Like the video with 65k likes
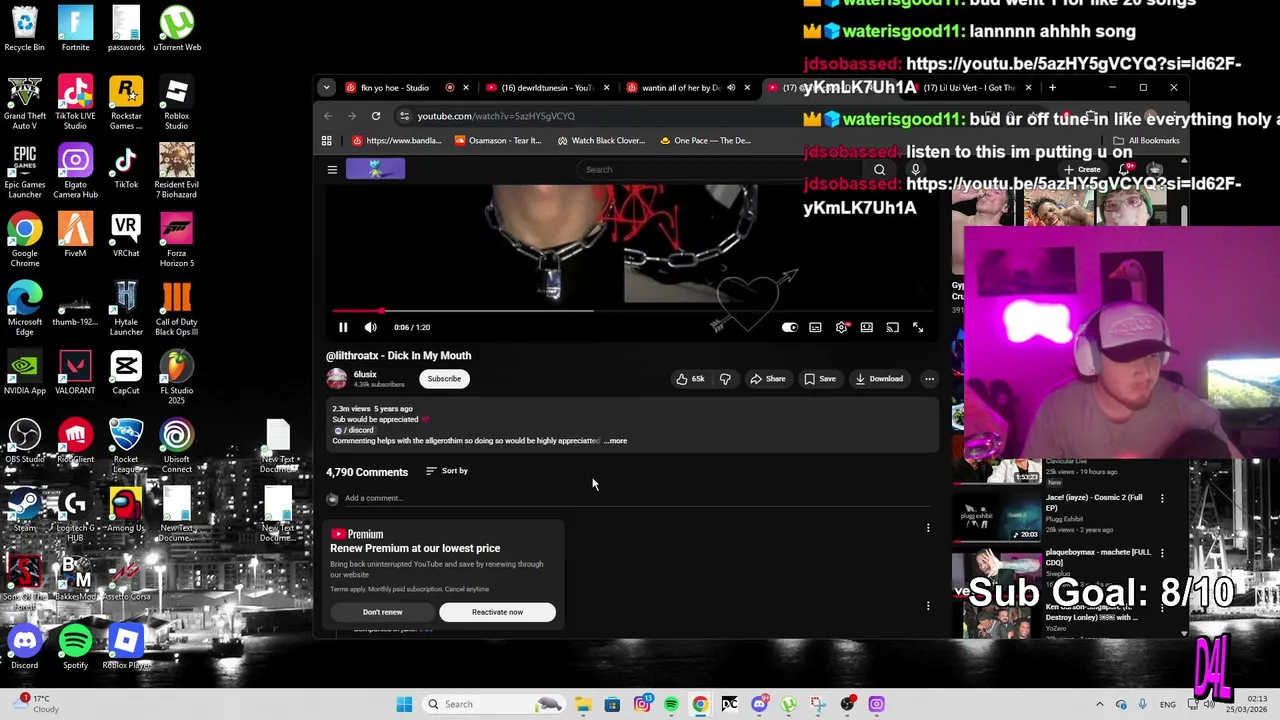 [x=690, y=379]
